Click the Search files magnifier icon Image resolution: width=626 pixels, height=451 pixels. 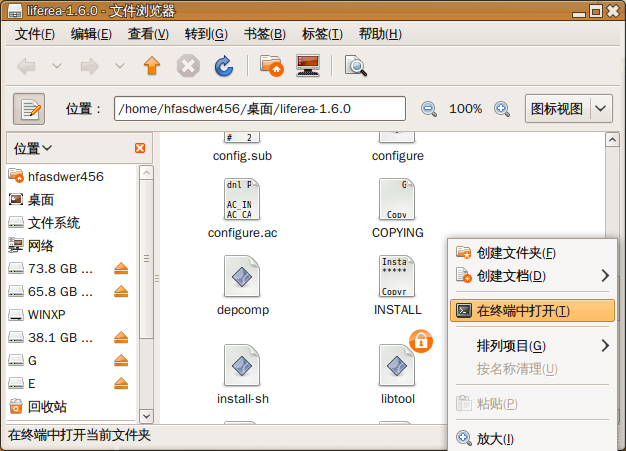(355, 65)
